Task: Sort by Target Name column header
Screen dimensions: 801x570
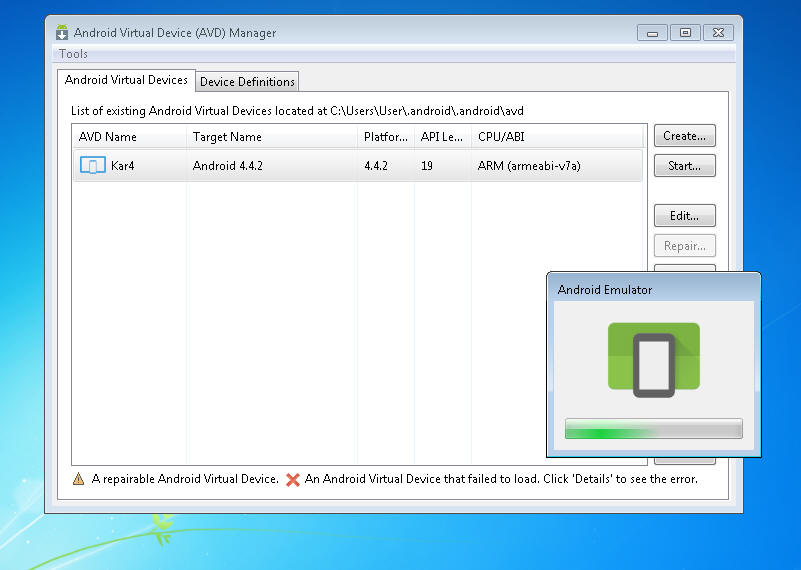Action: point(272,136)
